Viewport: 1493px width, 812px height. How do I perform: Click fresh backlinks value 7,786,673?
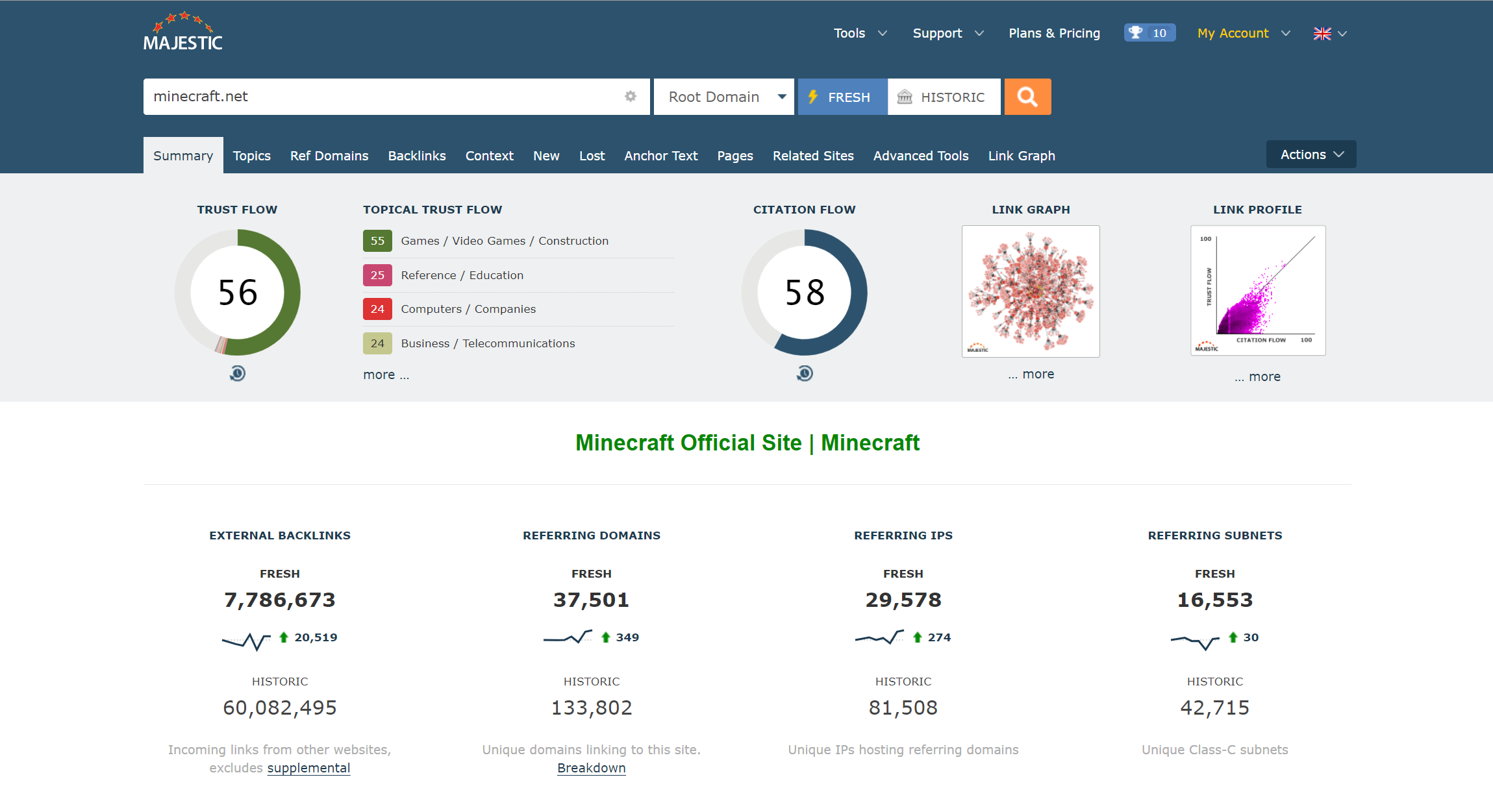[x=280, y=600]
